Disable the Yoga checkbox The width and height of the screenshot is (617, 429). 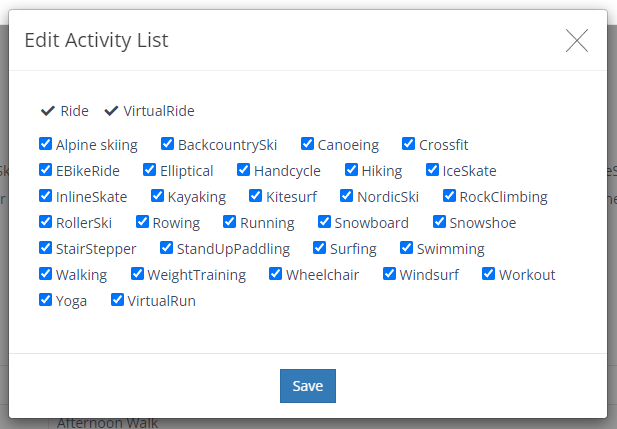[x=45, y=300]
